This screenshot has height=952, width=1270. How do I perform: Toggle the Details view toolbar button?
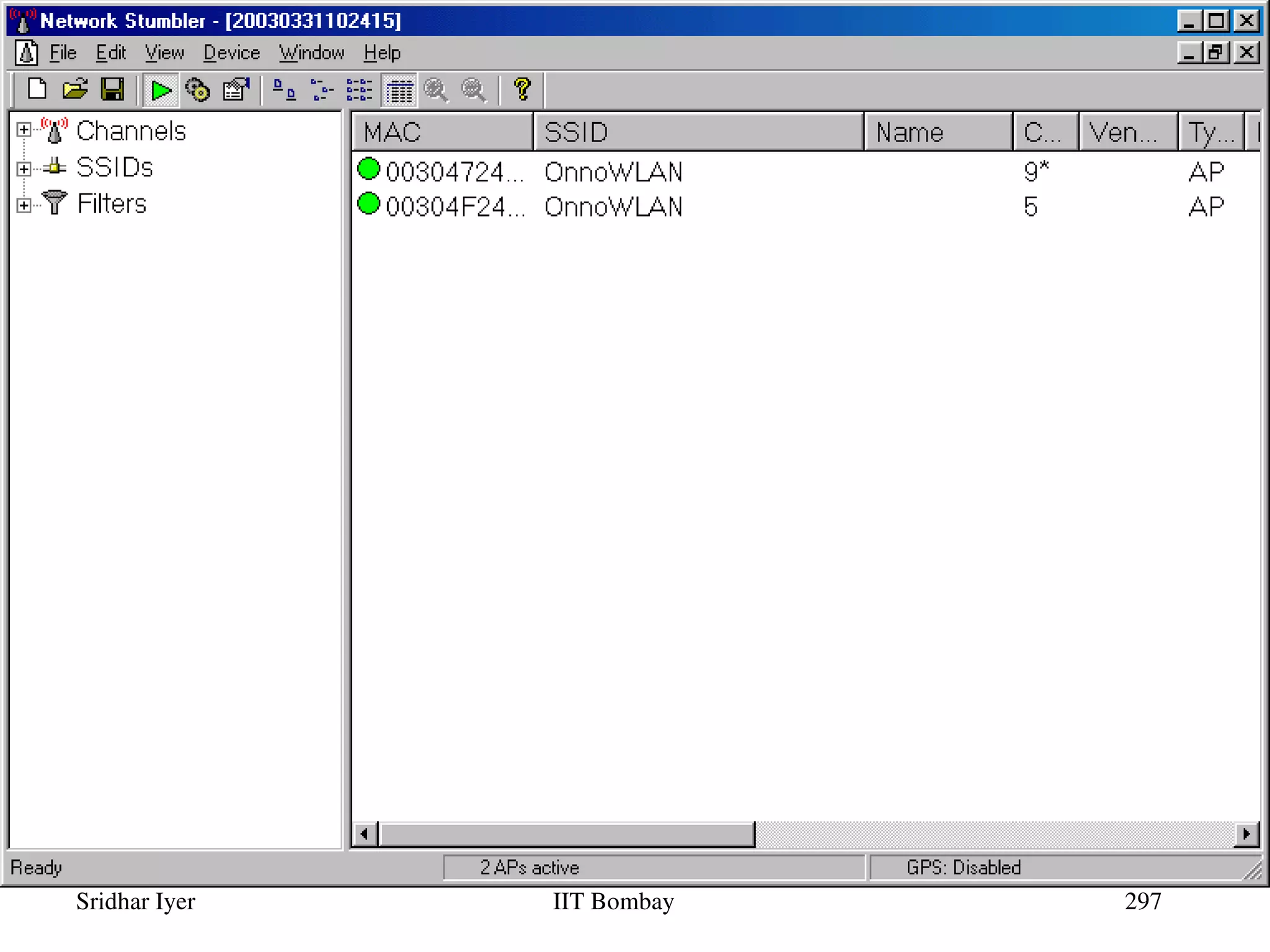pos(399,91)
